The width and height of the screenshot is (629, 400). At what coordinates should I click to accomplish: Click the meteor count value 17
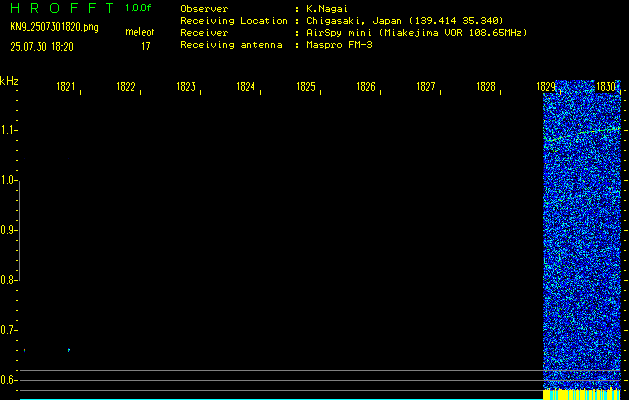point(146,47)
